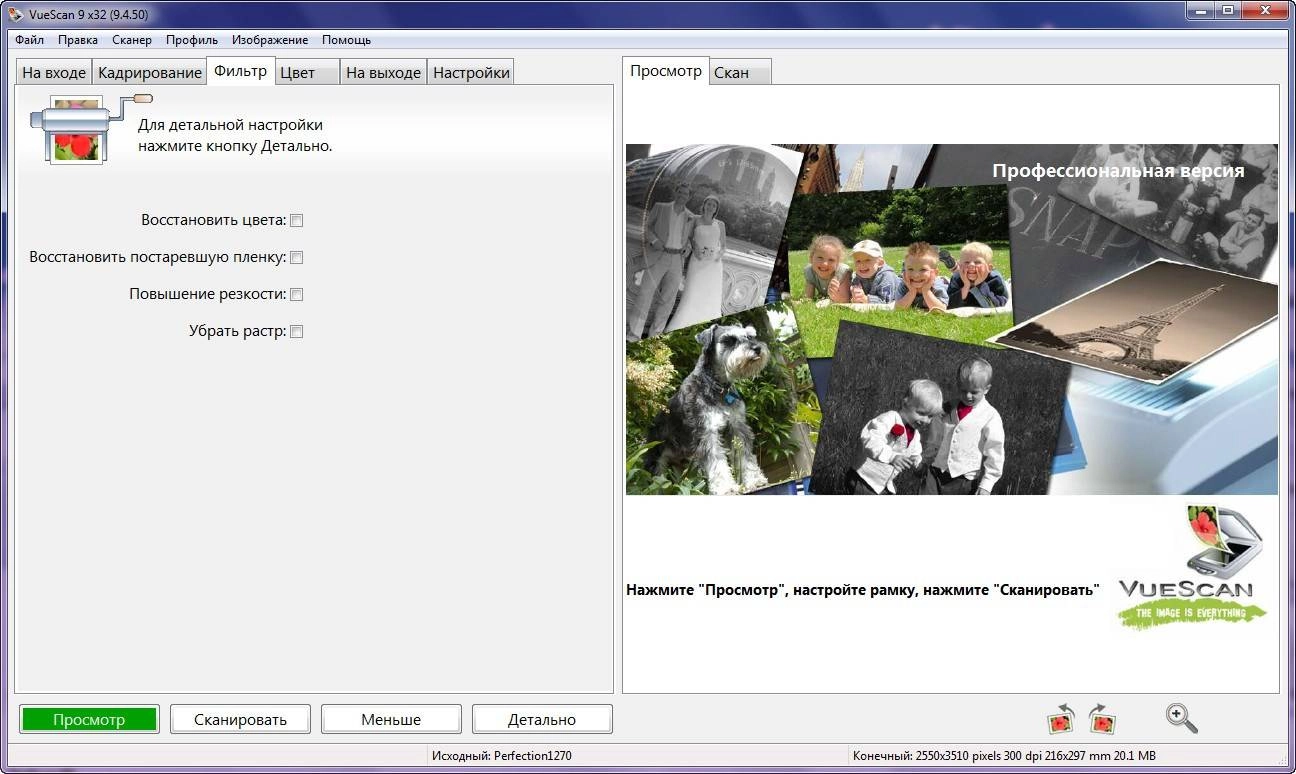Click the Сканировать button
Screen dimensions: 1296x774
tap(240, 719)
